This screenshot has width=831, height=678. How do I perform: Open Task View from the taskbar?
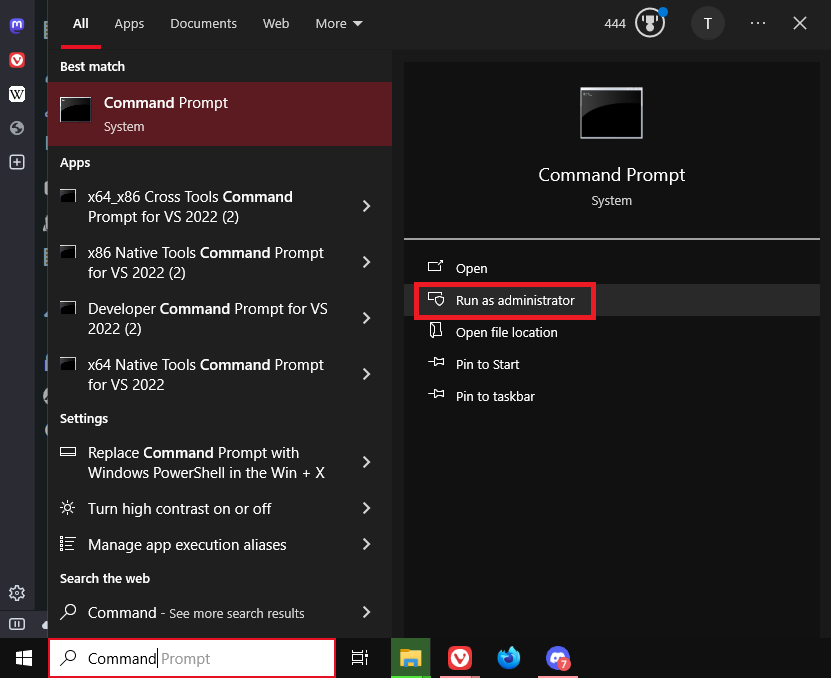point(360,659)
